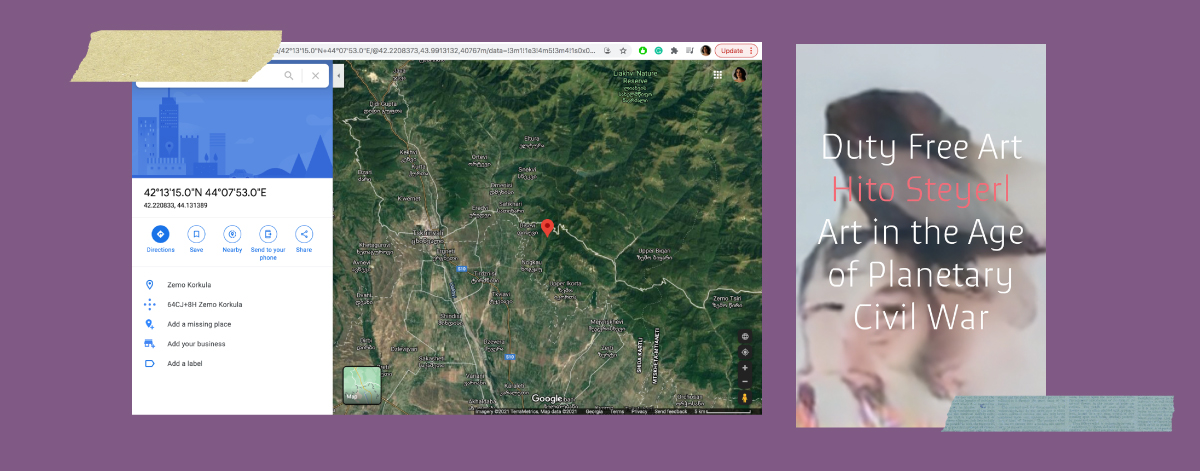Bookmark the page with the star icon
This screenshot has width=1200, height=471.
pos(623,50)
